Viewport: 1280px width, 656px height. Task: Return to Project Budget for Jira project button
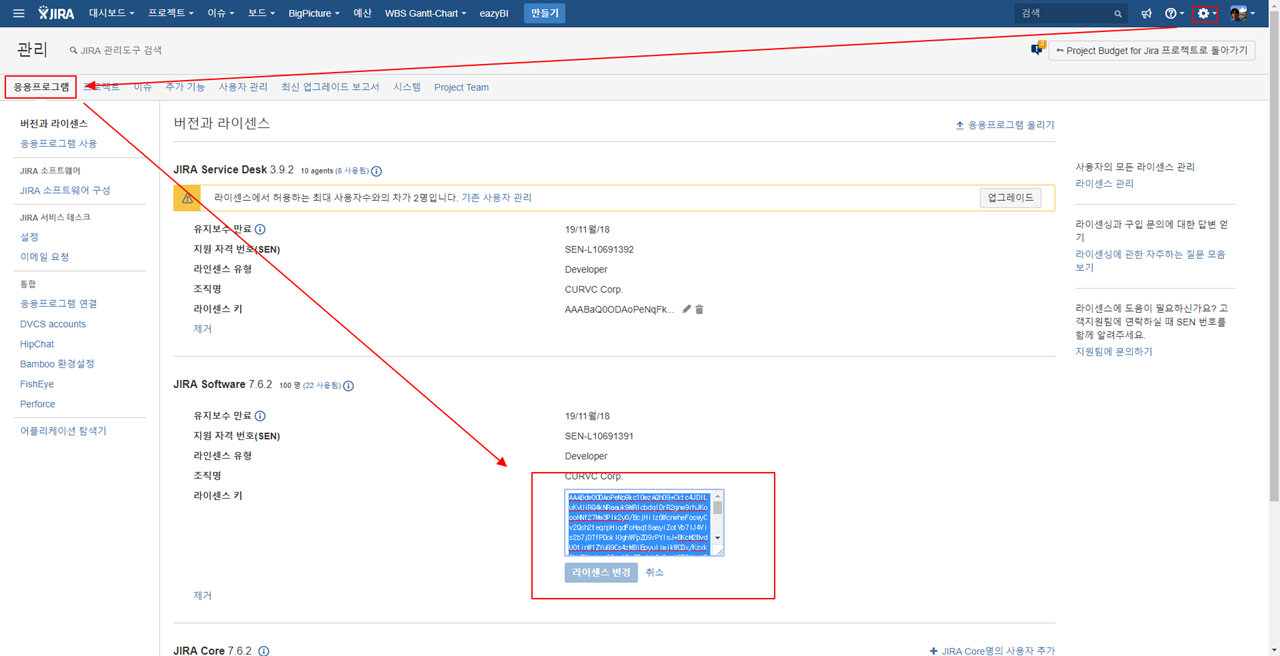coord(1152,50)
